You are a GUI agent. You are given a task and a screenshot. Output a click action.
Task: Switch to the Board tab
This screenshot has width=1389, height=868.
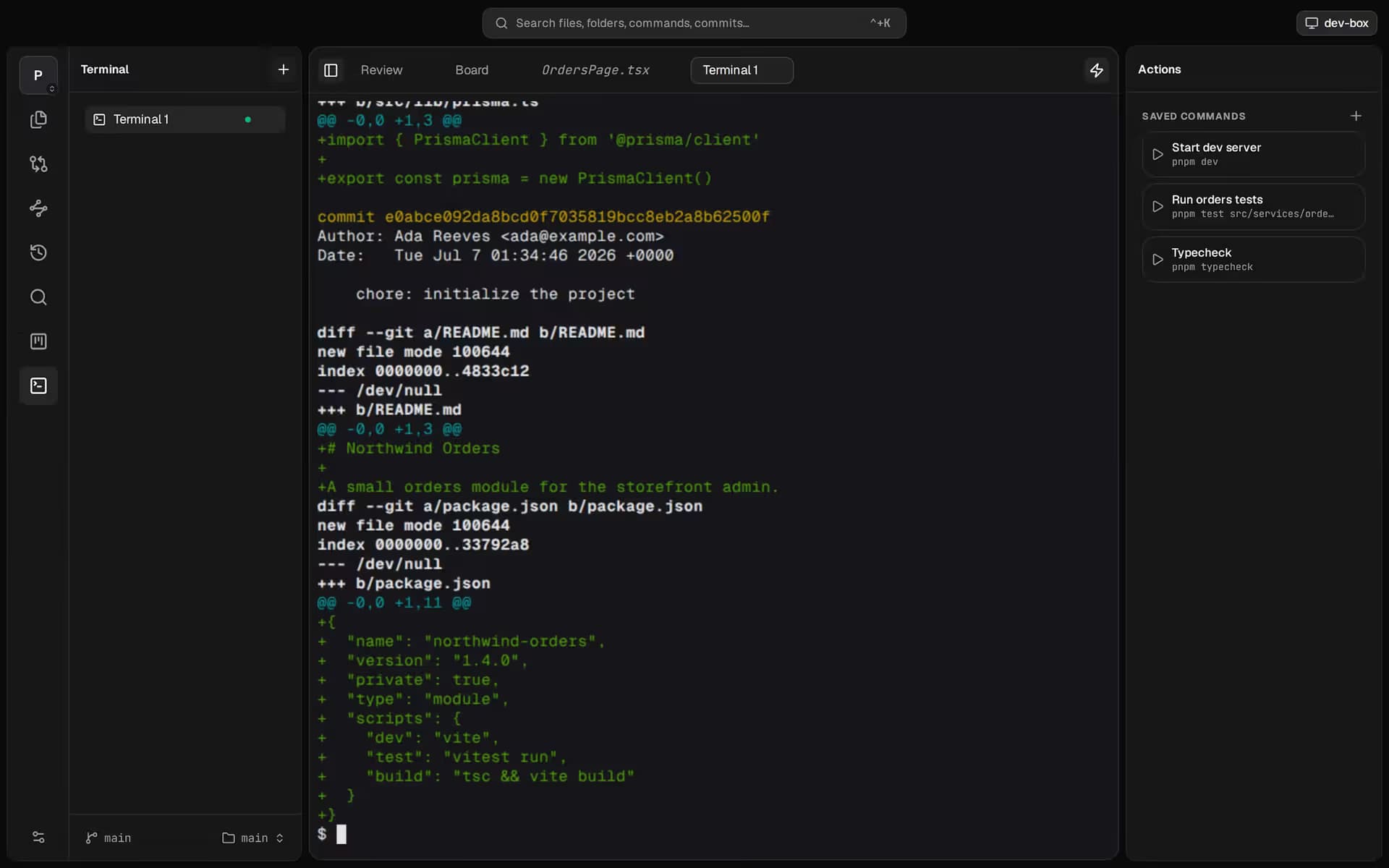(472, 70)
